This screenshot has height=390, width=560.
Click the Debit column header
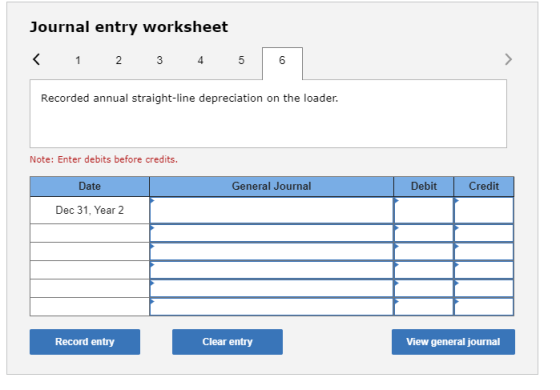tap(424, 186)
